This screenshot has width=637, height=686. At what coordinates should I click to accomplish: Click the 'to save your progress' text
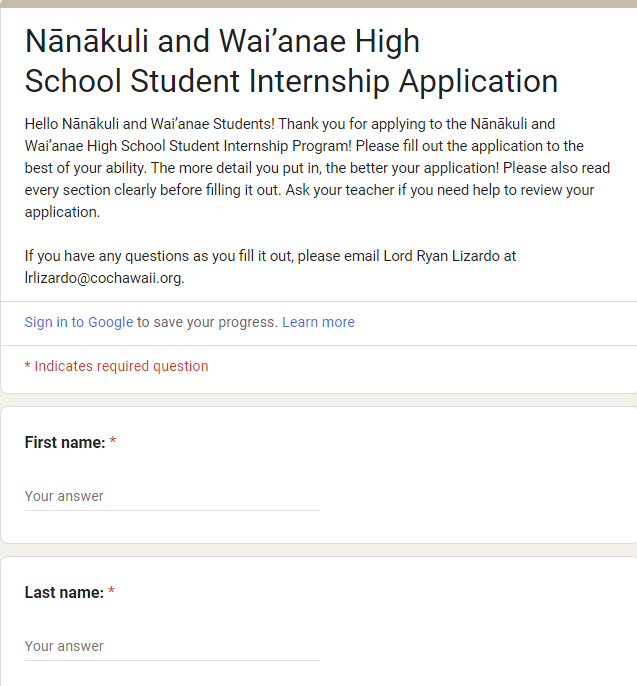(207, 322)
